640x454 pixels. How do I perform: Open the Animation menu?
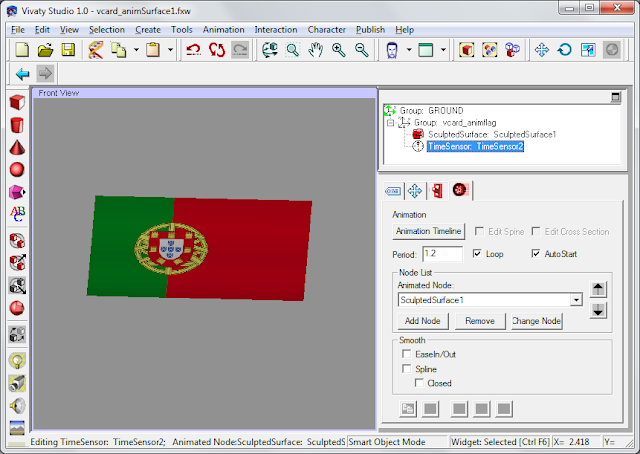pos(224,30)
